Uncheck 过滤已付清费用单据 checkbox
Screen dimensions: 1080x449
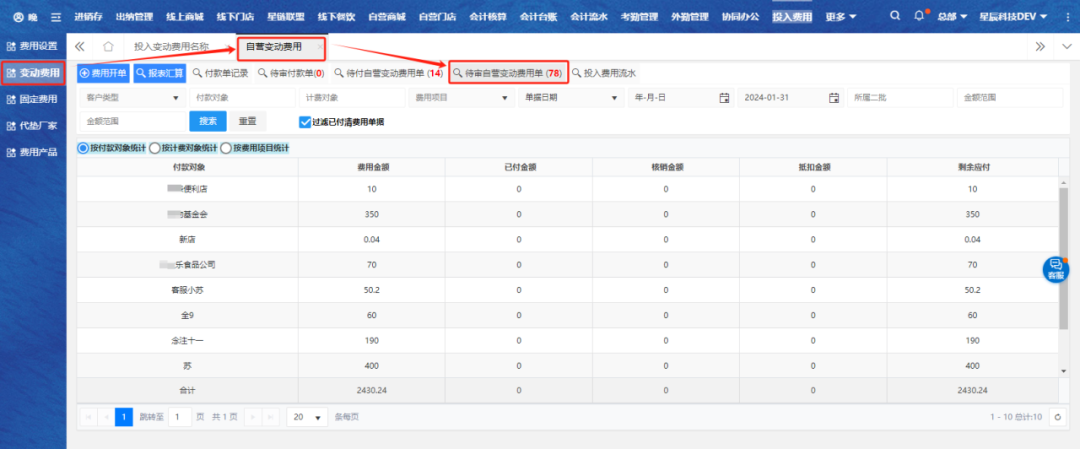(305, 122)
